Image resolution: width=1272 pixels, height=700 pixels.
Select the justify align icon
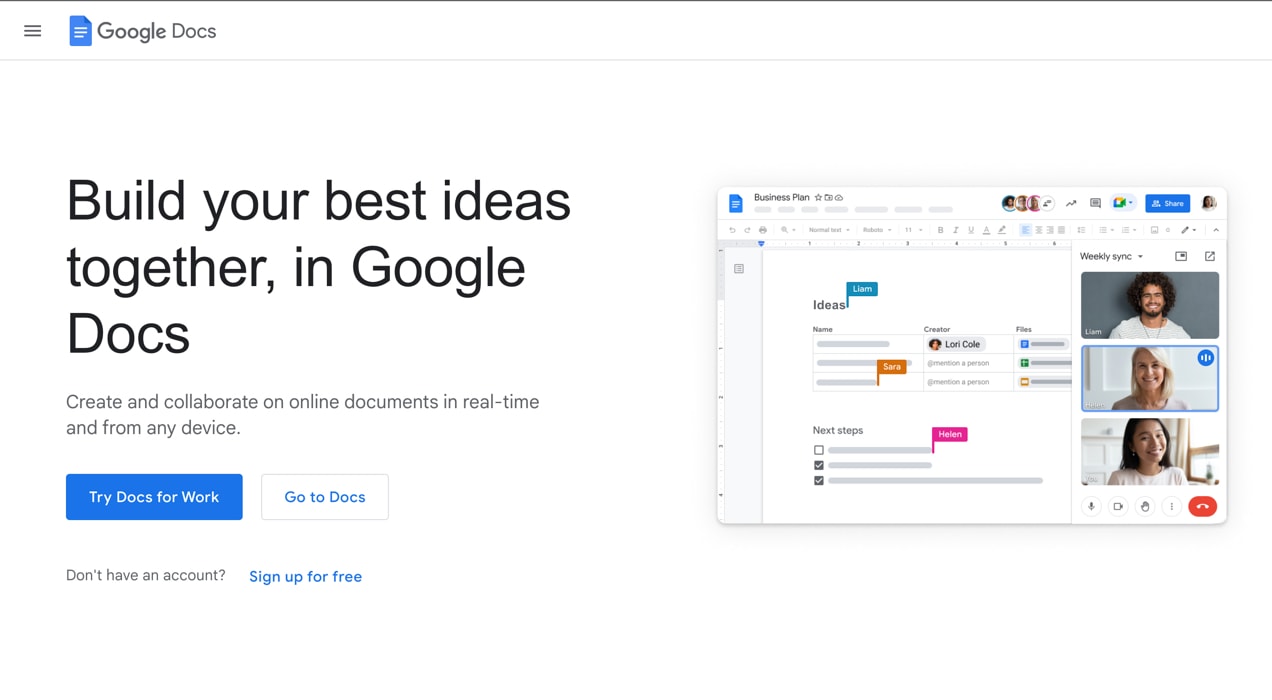coord(1061,230)
